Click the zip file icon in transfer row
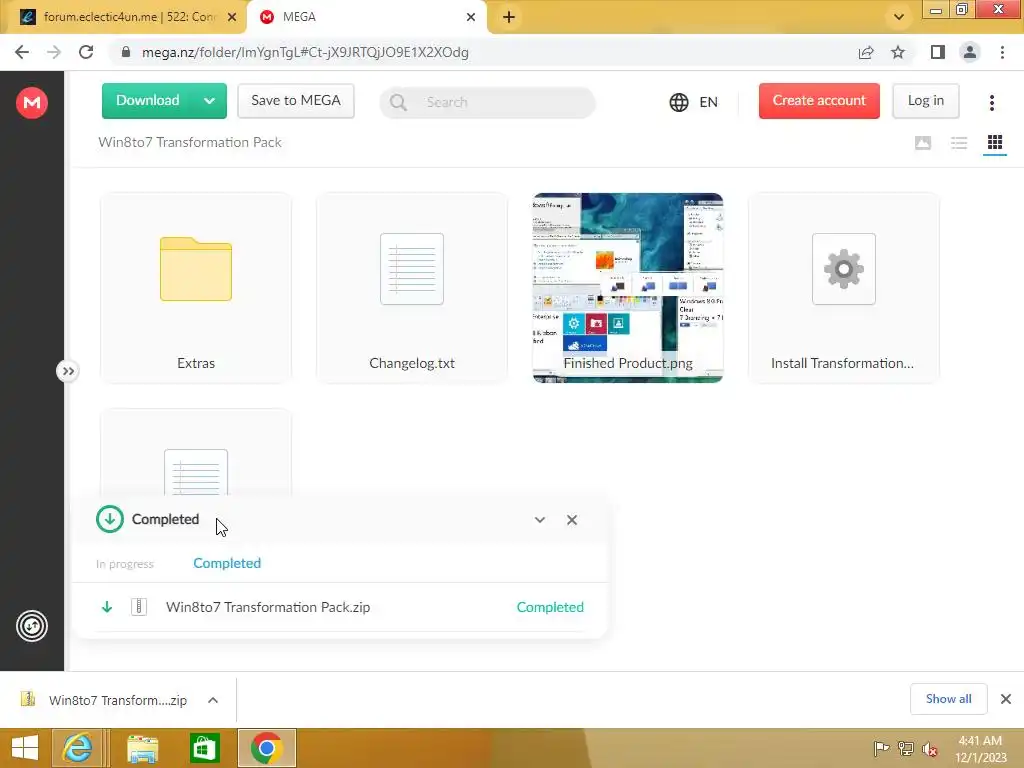 click(138, 607)
